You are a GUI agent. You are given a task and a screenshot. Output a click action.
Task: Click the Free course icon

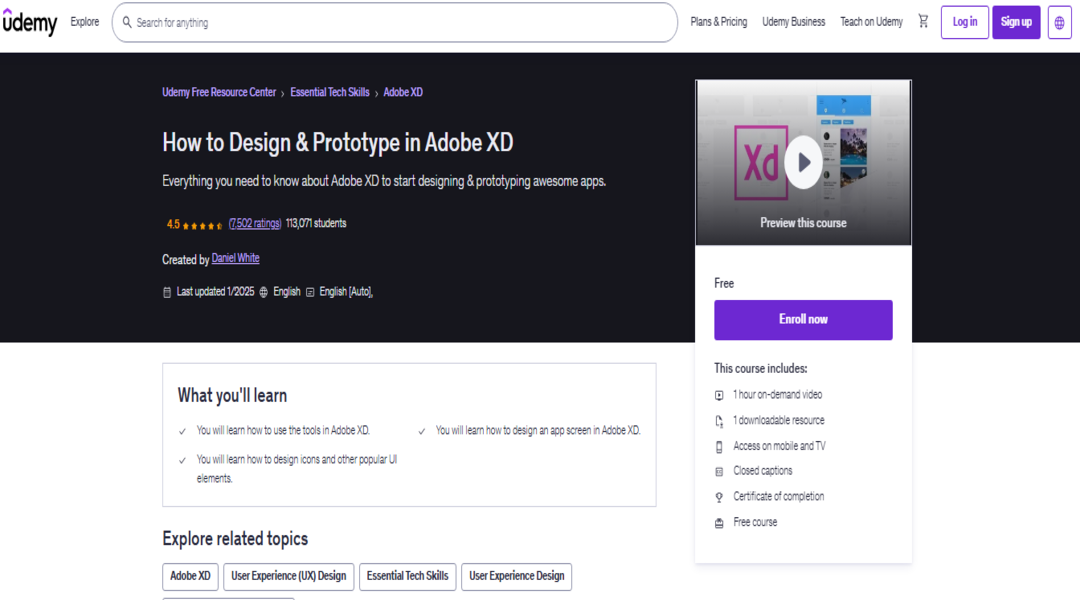[x=719, y=523]
